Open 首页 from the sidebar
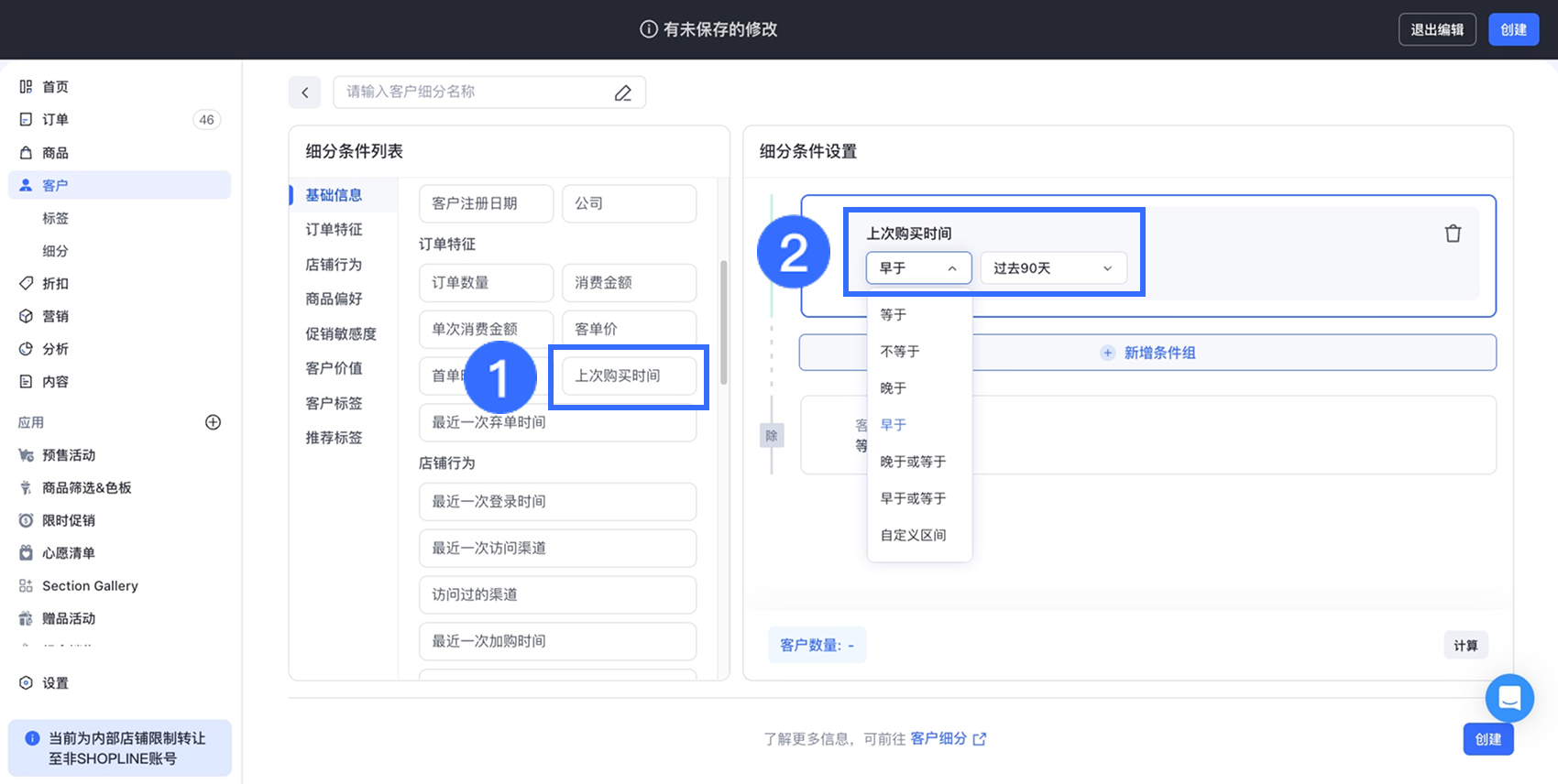This screenshot has width=1558, height=784. (55, 87)
